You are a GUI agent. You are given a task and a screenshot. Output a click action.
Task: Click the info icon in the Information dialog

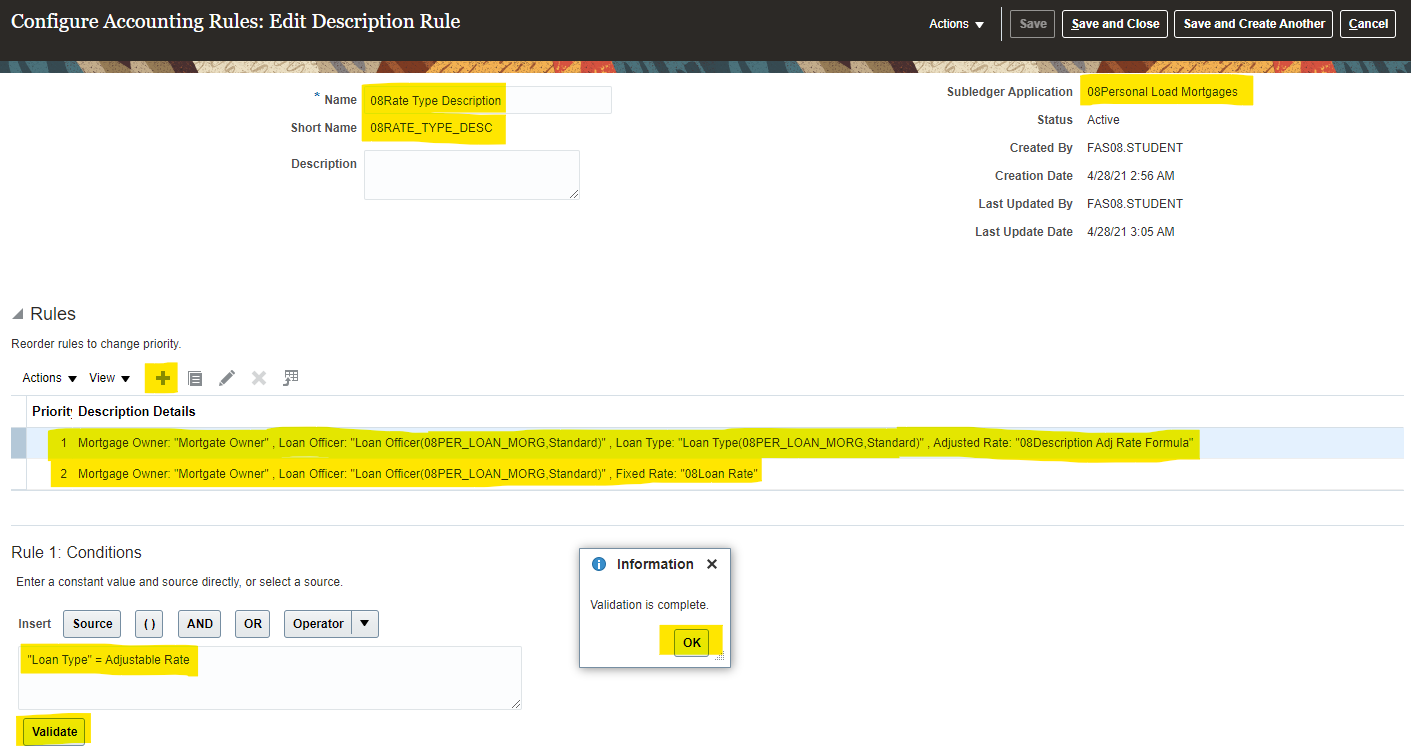[x=599, y=564]
